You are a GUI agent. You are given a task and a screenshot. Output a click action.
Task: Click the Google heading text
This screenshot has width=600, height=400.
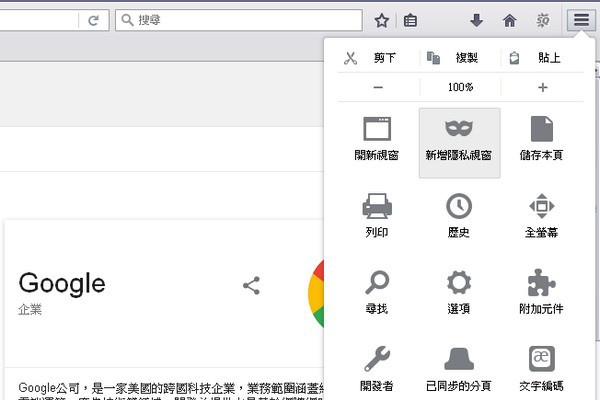[62, 284]
